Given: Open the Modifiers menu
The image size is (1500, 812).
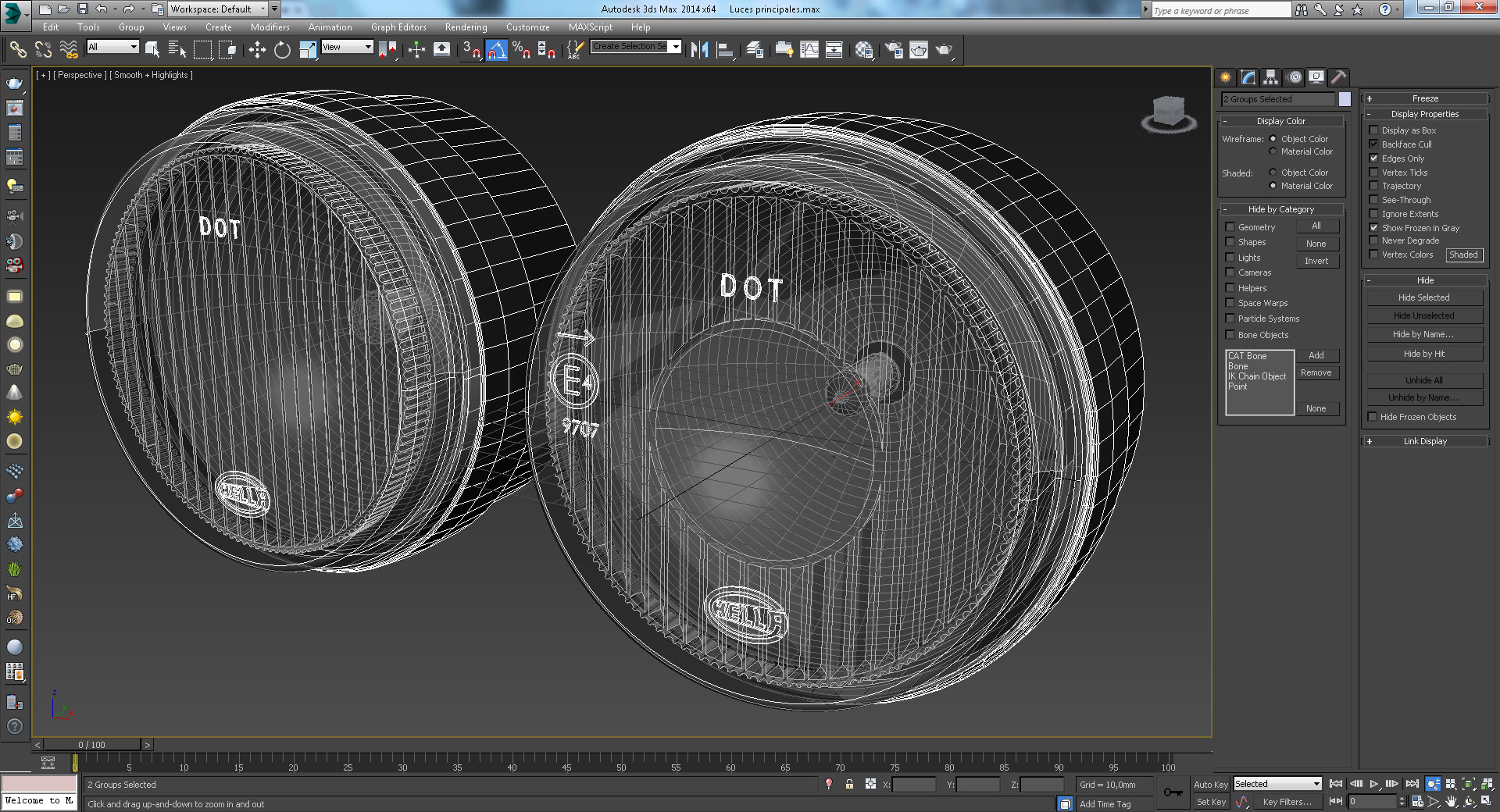Looking at the screenshot, I should point(270,27).
